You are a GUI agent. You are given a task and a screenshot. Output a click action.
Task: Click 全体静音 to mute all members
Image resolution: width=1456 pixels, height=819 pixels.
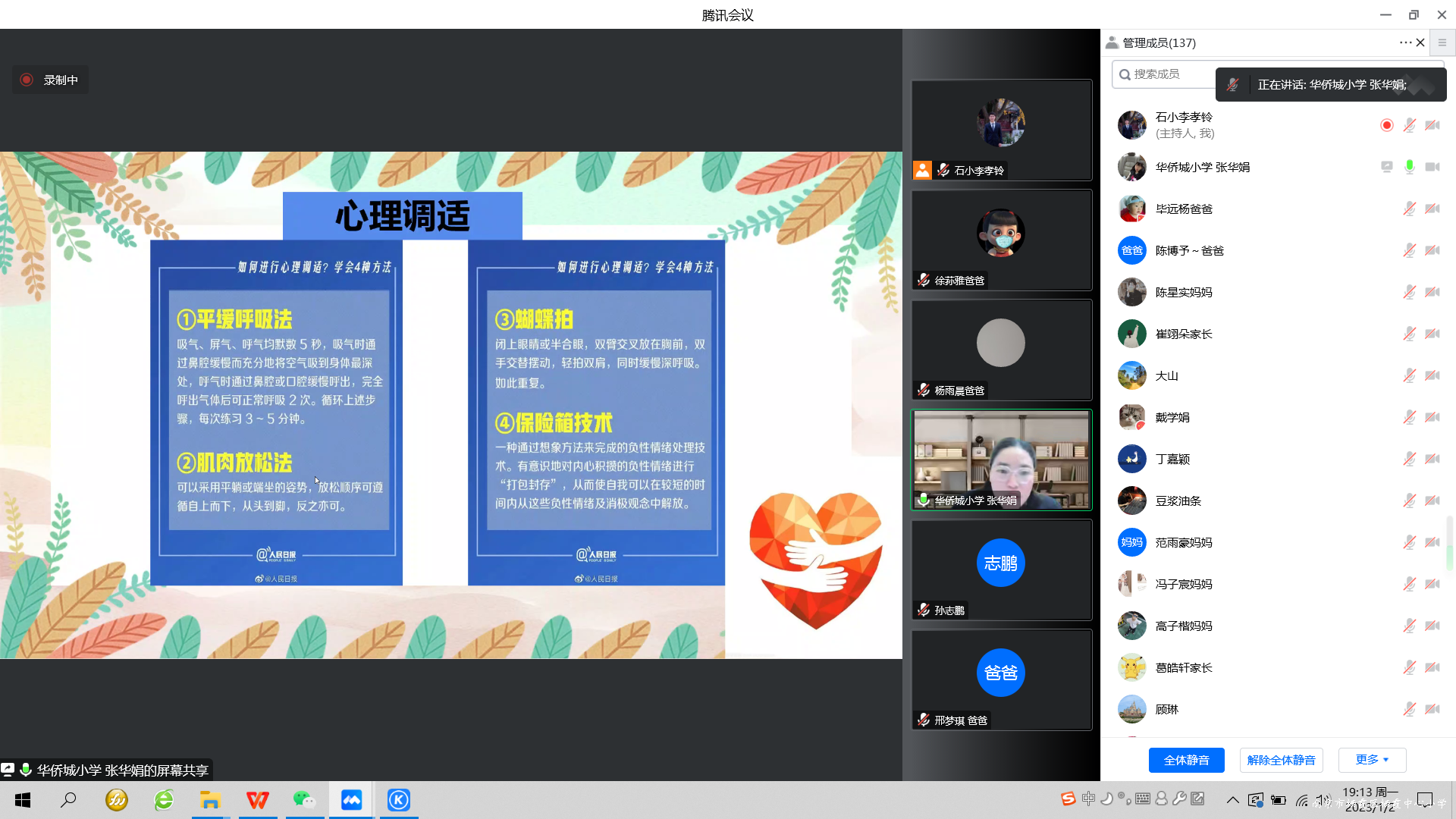click(1186, 760)
